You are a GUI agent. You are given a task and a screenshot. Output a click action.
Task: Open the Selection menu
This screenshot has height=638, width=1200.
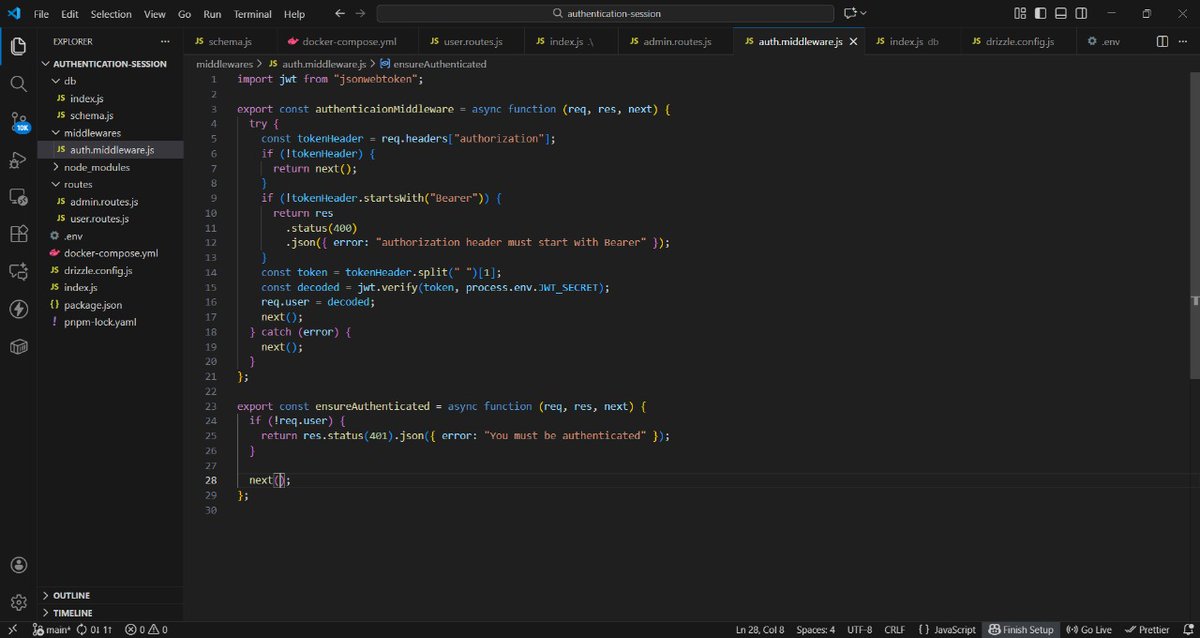click(111, 14)
